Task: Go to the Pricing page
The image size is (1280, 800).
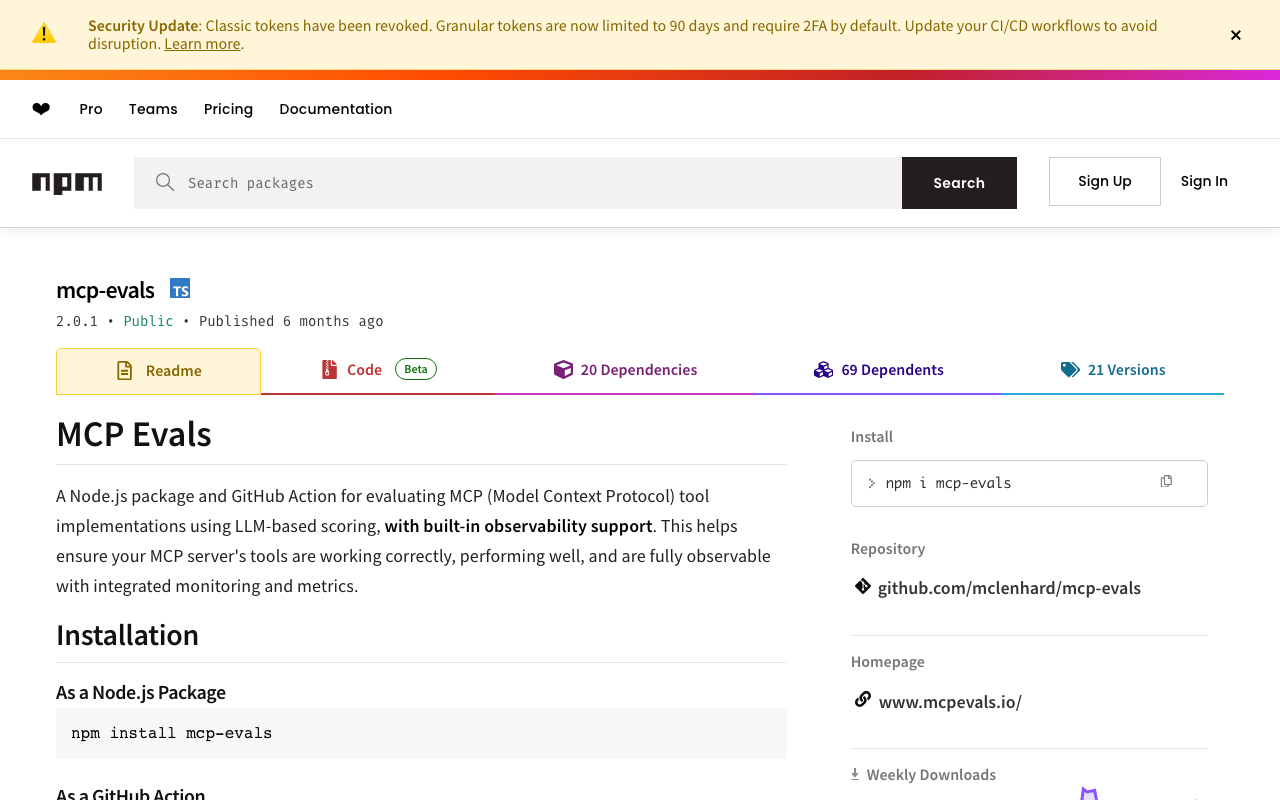Action: 228,109
